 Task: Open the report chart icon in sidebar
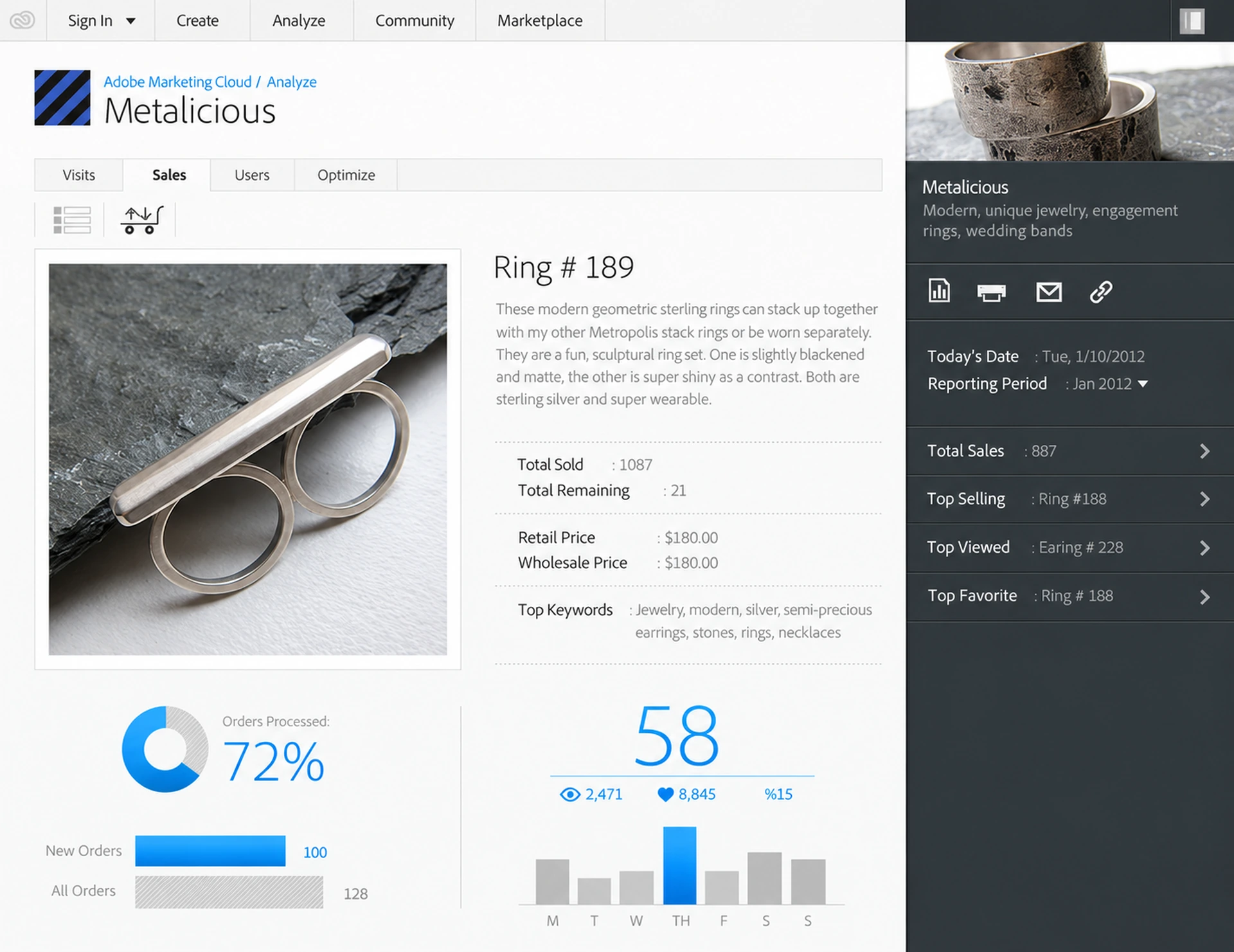939,291
